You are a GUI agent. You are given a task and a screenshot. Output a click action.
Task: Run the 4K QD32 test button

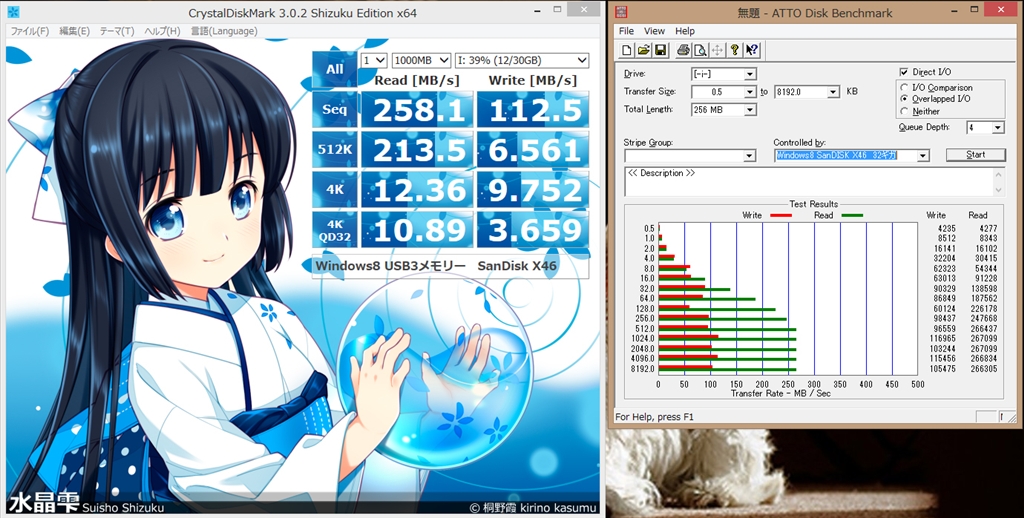point(334,230)
